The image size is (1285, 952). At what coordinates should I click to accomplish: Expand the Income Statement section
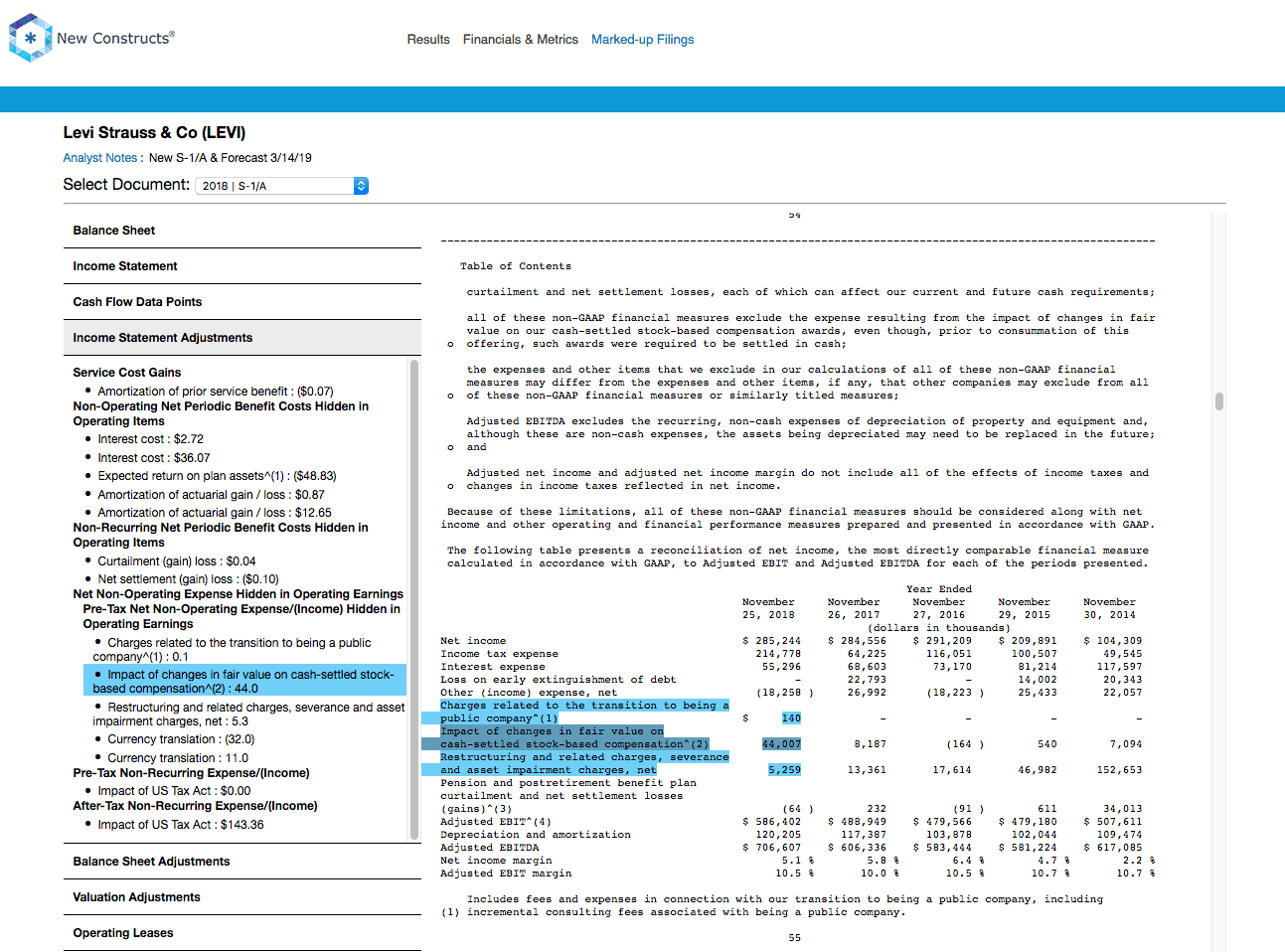pos(242,266)
